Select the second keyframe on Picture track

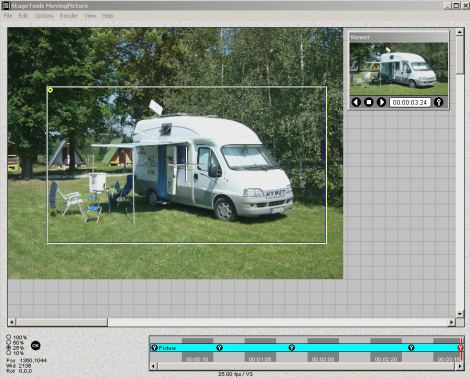click(219, 348)
